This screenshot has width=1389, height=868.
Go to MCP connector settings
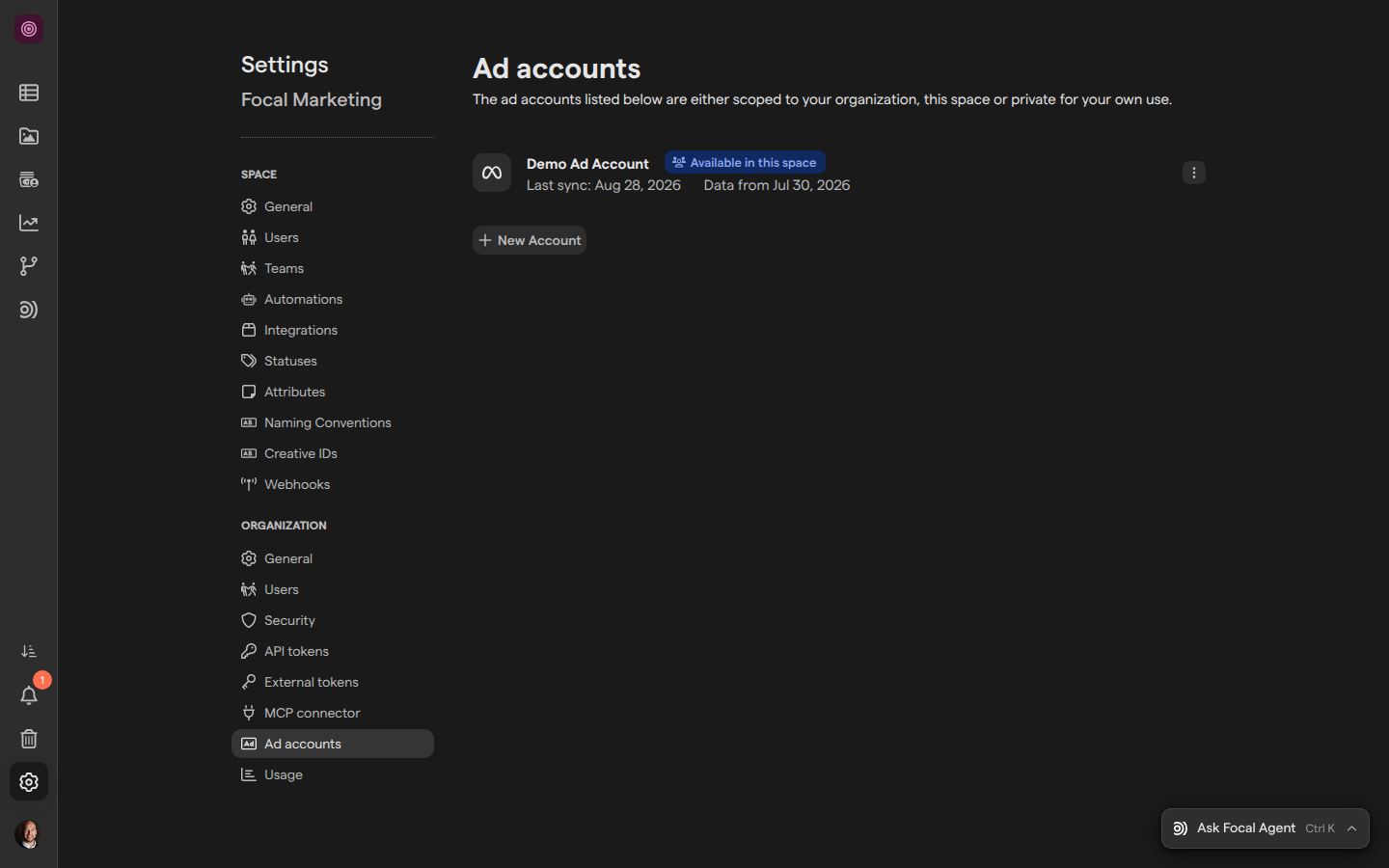pos(333,713)
